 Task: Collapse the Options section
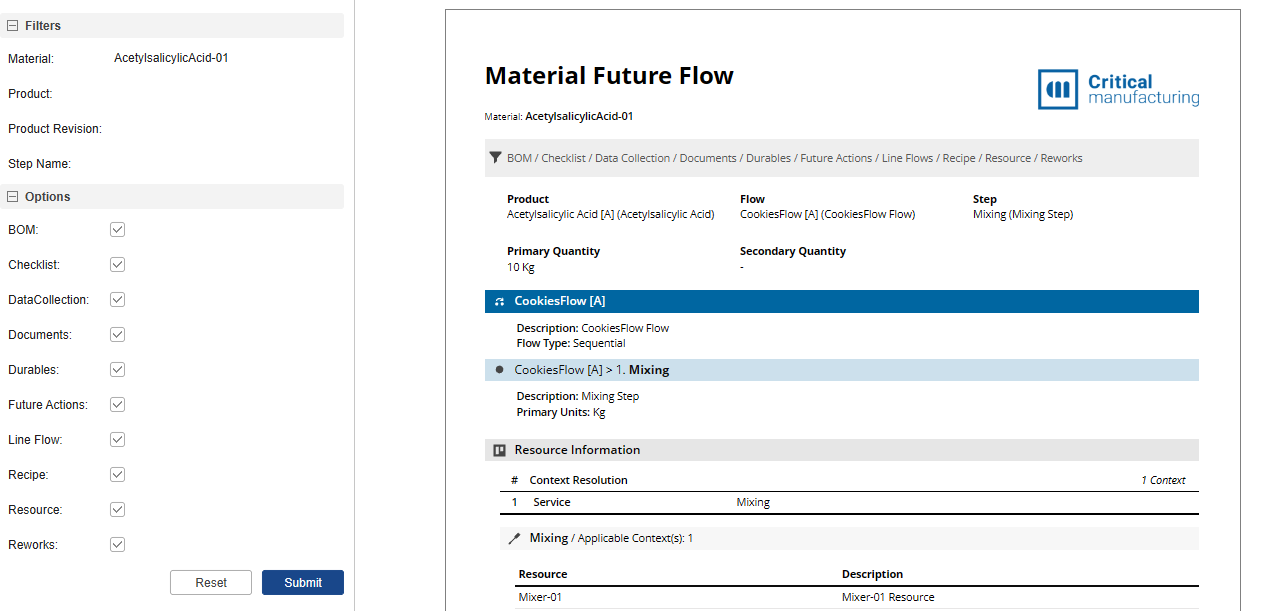coord(11,196)
